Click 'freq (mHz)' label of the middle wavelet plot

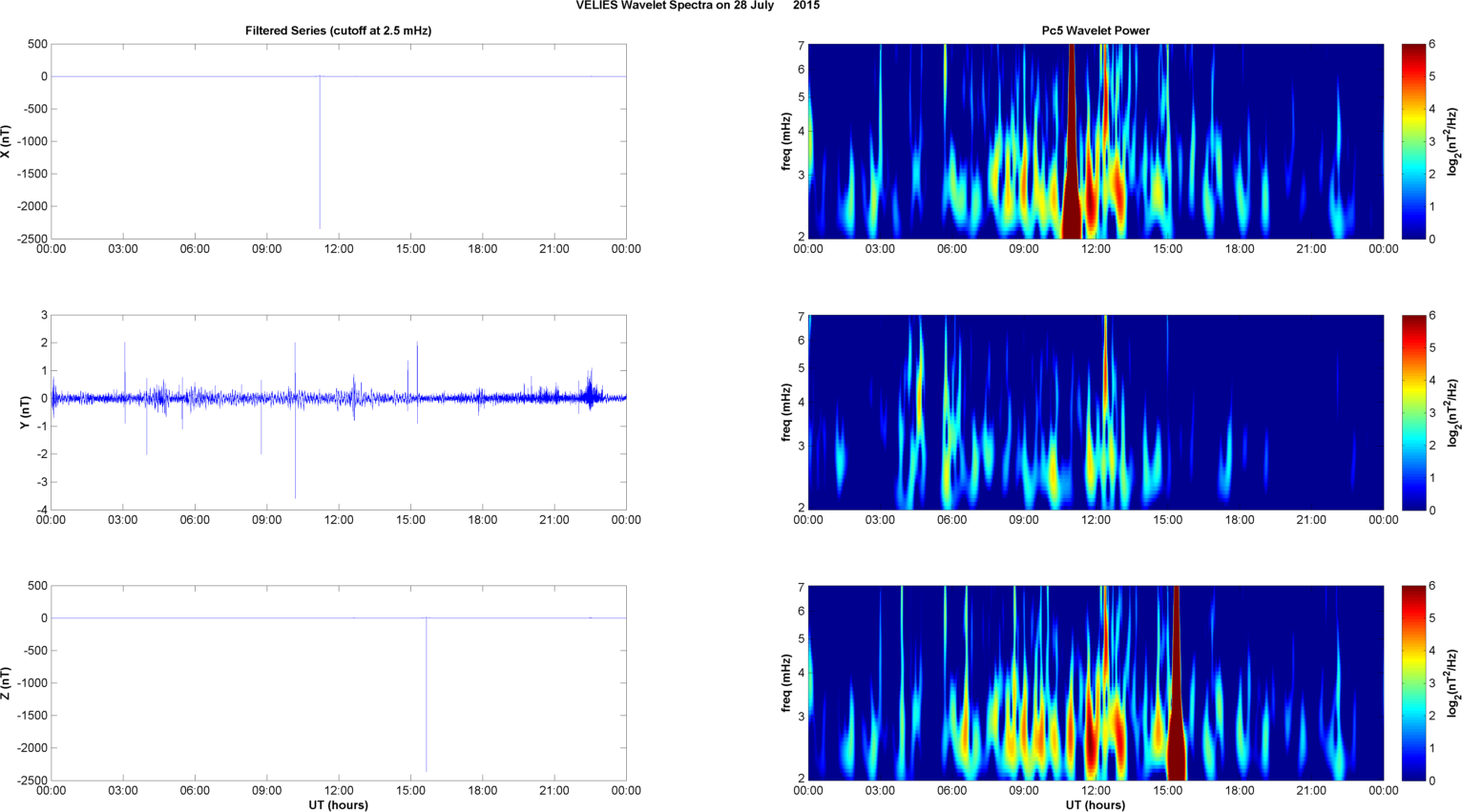click(x=785, y=412)
